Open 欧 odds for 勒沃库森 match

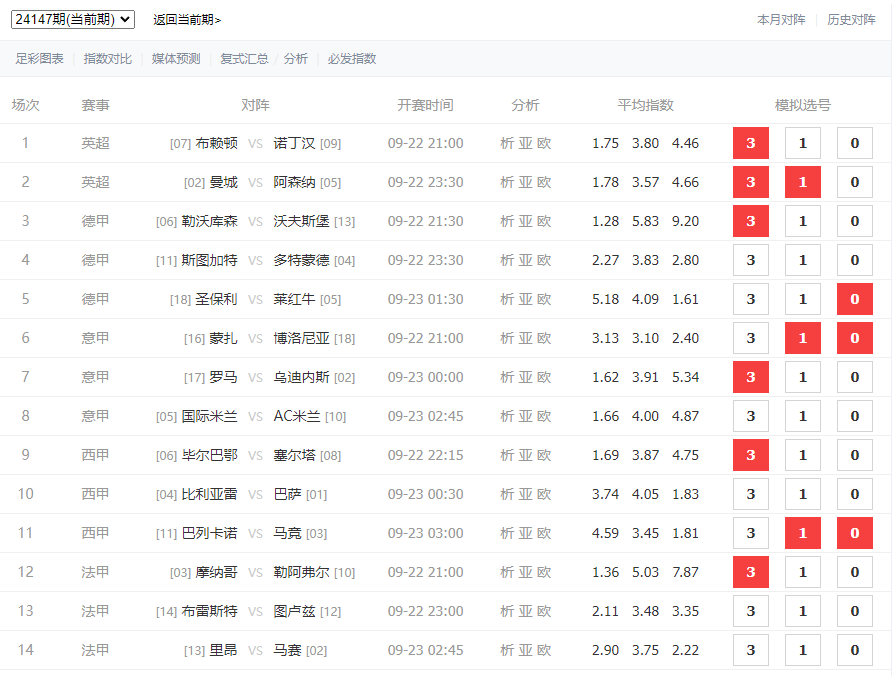point(544,221)
